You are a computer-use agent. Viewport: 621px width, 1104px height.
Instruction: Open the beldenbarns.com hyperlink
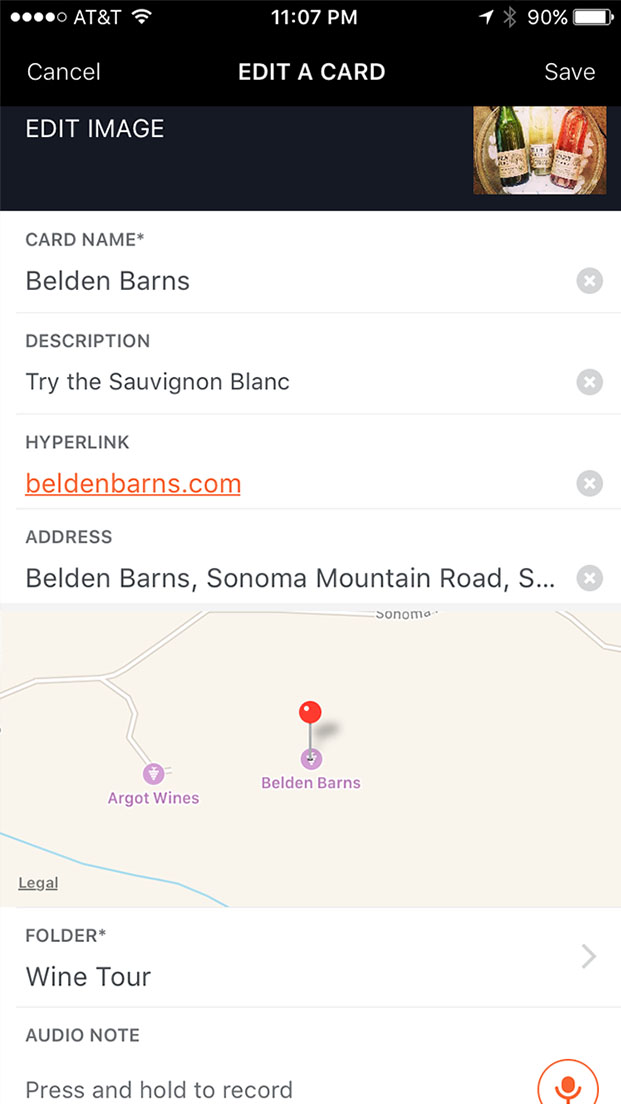(x=133, y=484)
